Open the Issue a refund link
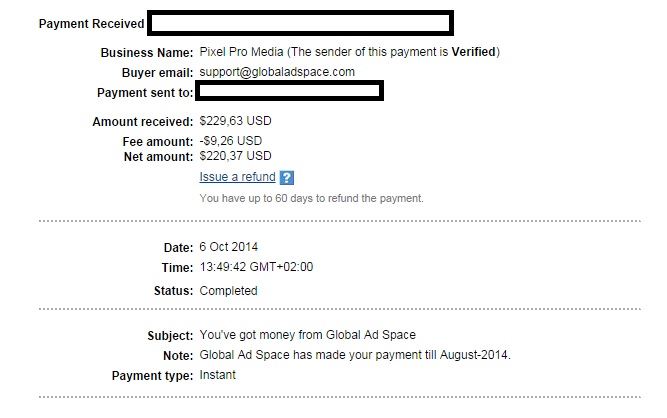667x418 pixels. coord(237,176)
